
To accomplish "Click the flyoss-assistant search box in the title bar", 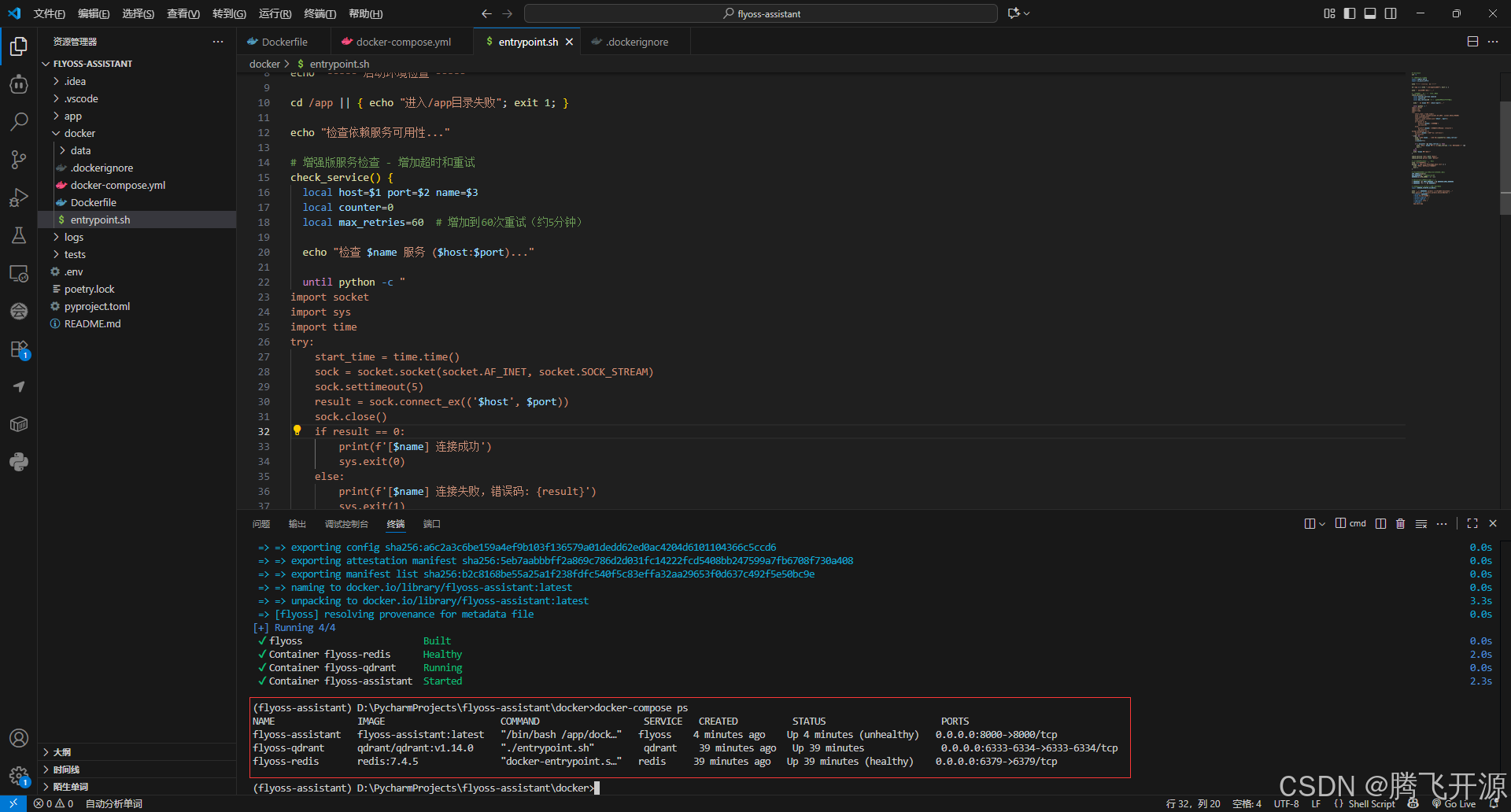I will coord(760,13).
